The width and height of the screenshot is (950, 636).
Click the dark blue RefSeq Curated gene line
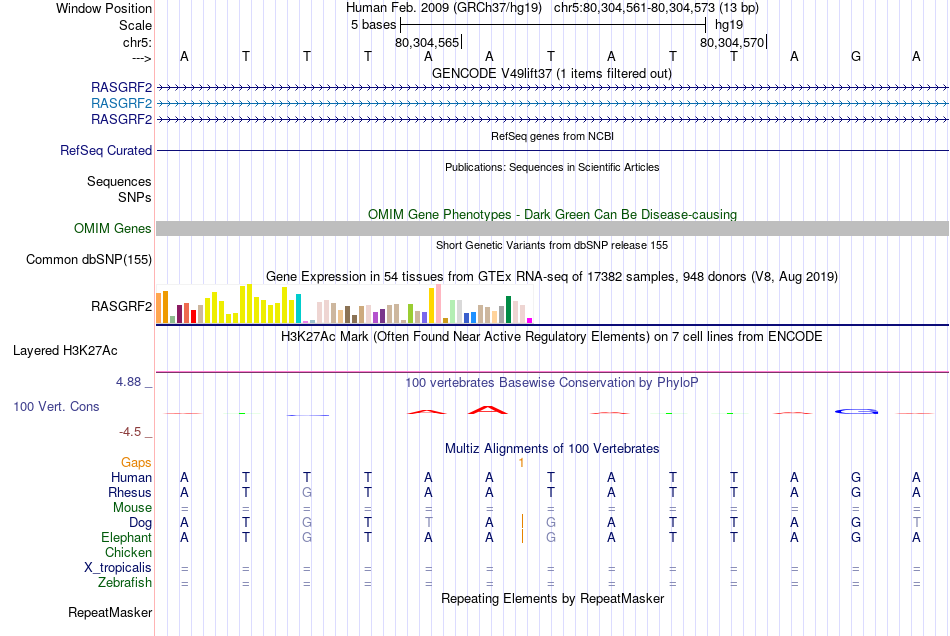[x=553, y=150]
